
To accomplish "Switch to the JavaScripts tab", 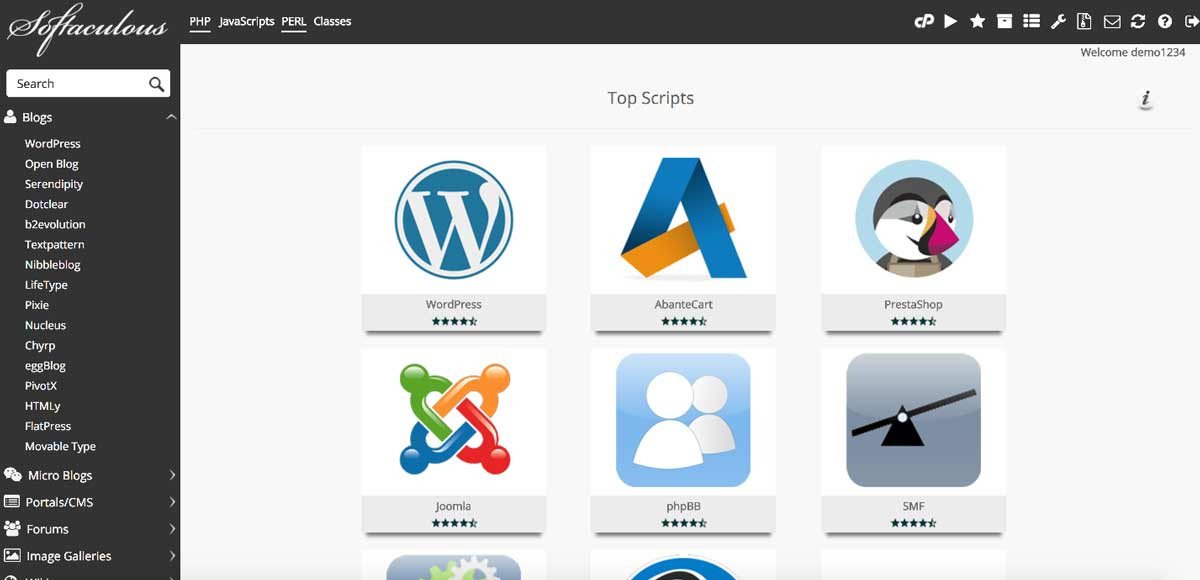I will coord(246,21).
